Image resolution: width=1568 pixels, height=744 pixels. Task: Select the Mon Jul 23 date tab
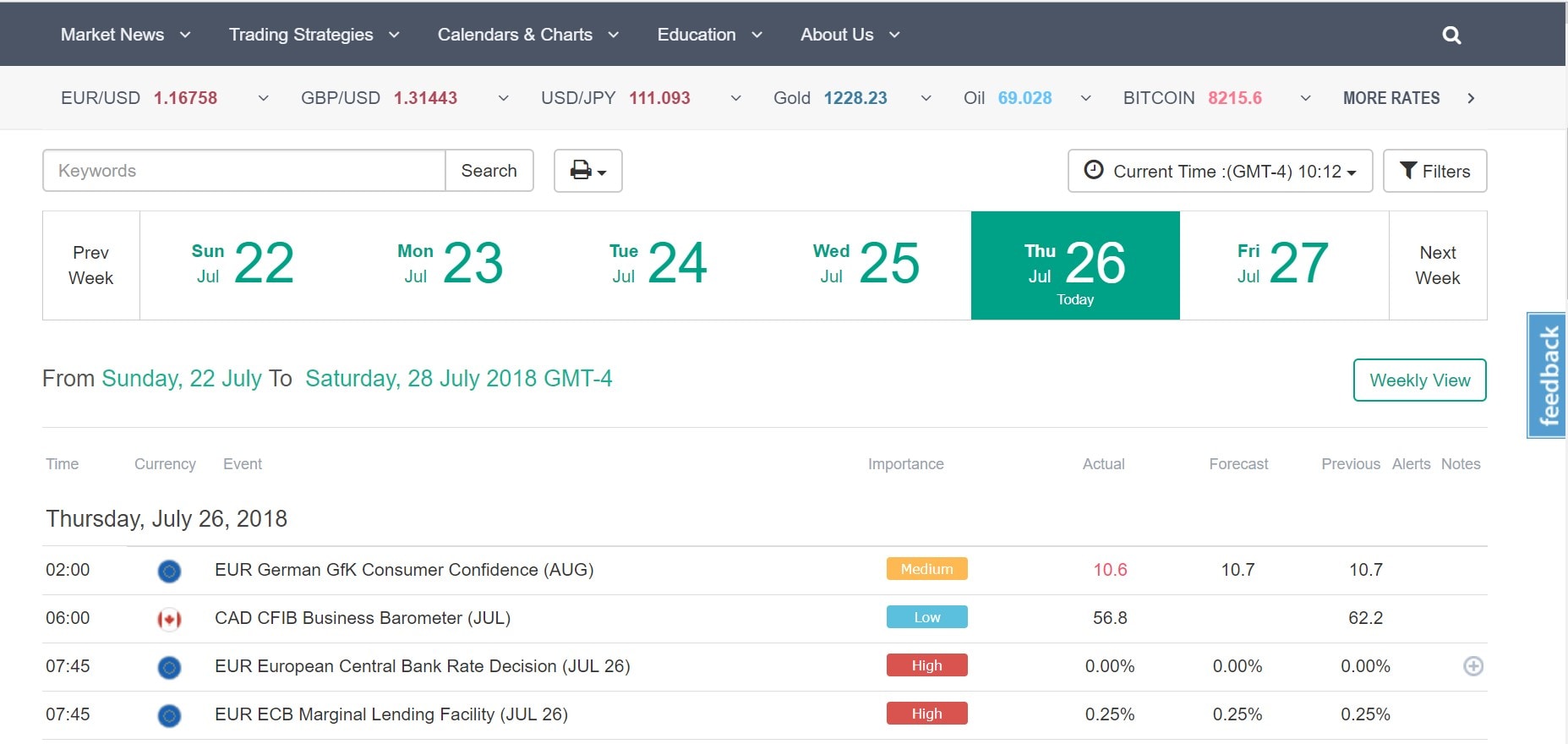pos(451,265)
